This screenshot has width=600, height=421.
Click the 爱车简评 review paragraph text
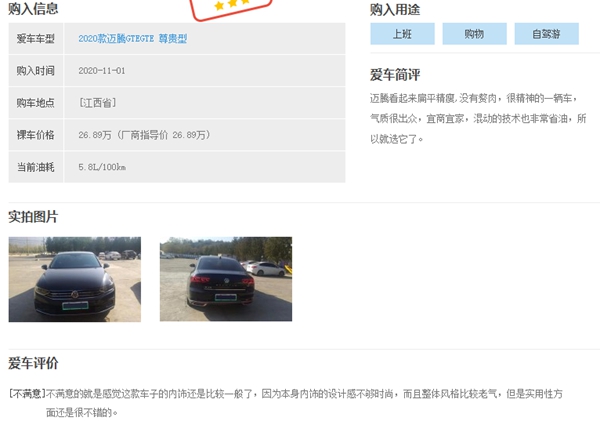(x=478, y=119)
